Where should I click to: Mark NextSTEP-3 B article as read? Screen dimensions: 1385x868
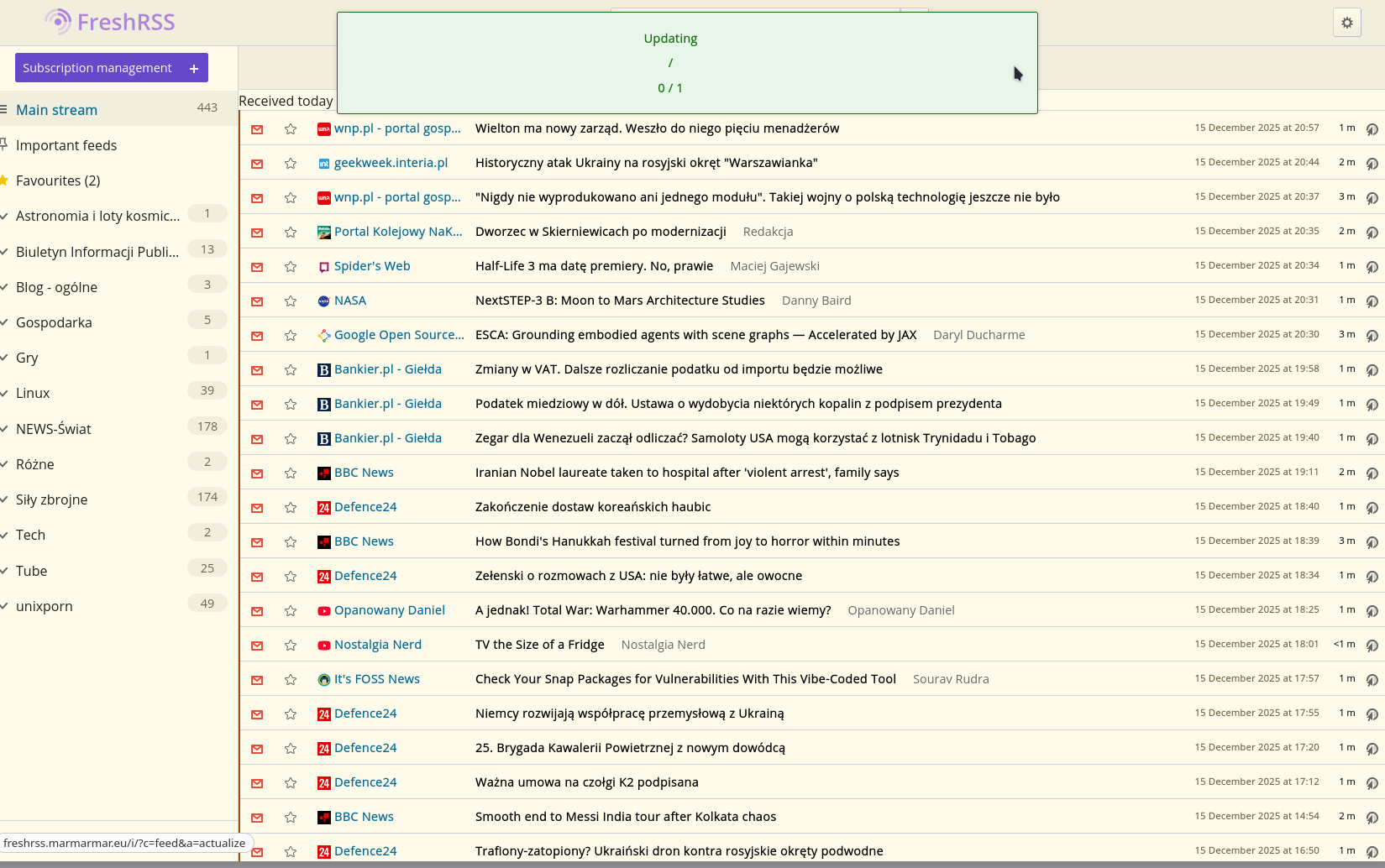(257, 301)
